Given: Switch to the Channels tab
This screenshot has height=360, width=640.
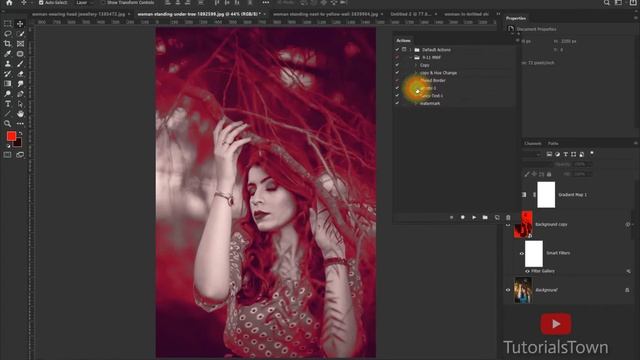Looking at the screenshot, I should point(533,143).
